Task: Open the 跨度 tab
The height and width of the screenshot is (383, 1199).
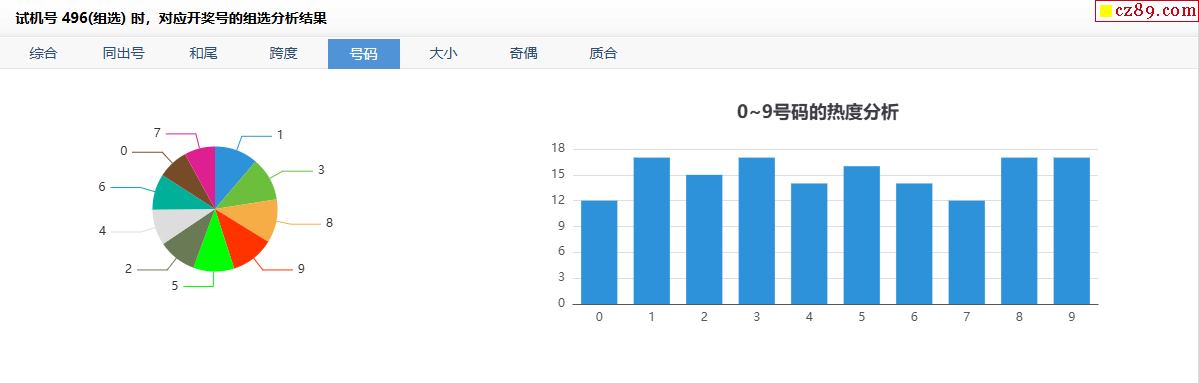Action: click(x=284, y=54)
